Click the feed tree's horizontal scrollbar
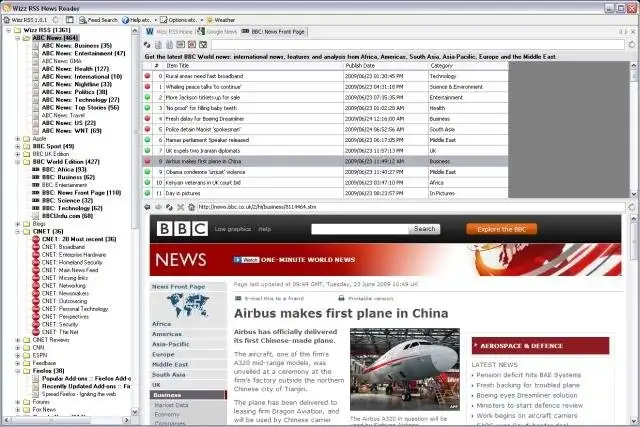Screen dimensions: 640x427 point(67,420)
